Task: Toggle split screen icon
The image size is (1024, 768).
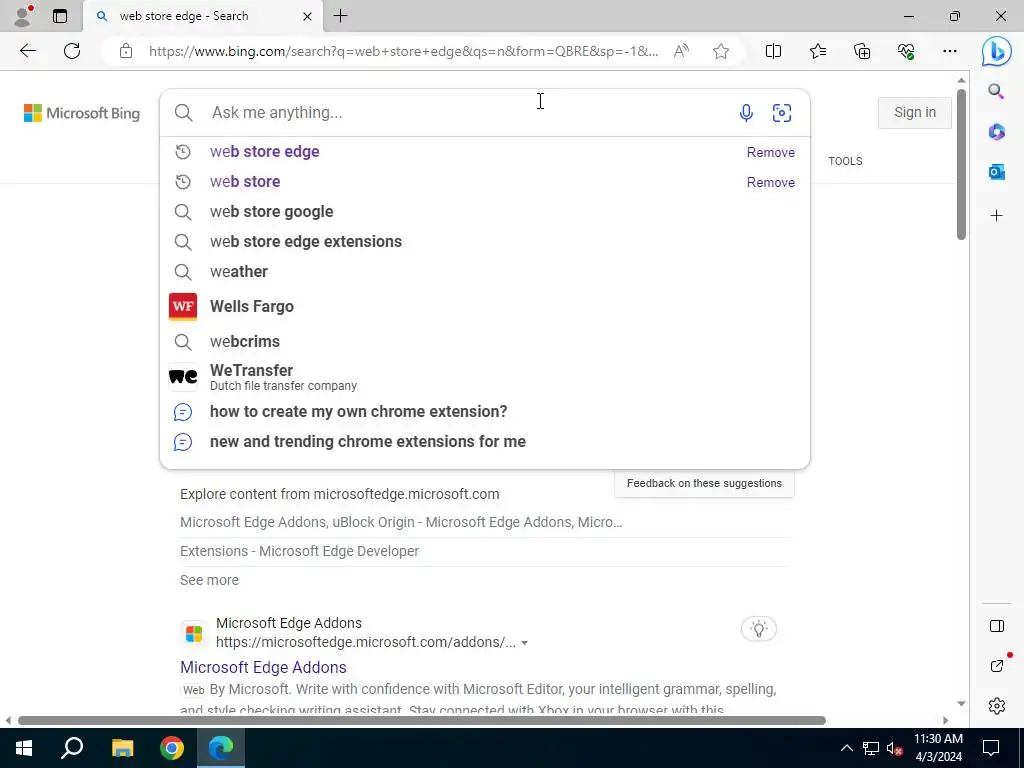Action: (773, 51)
